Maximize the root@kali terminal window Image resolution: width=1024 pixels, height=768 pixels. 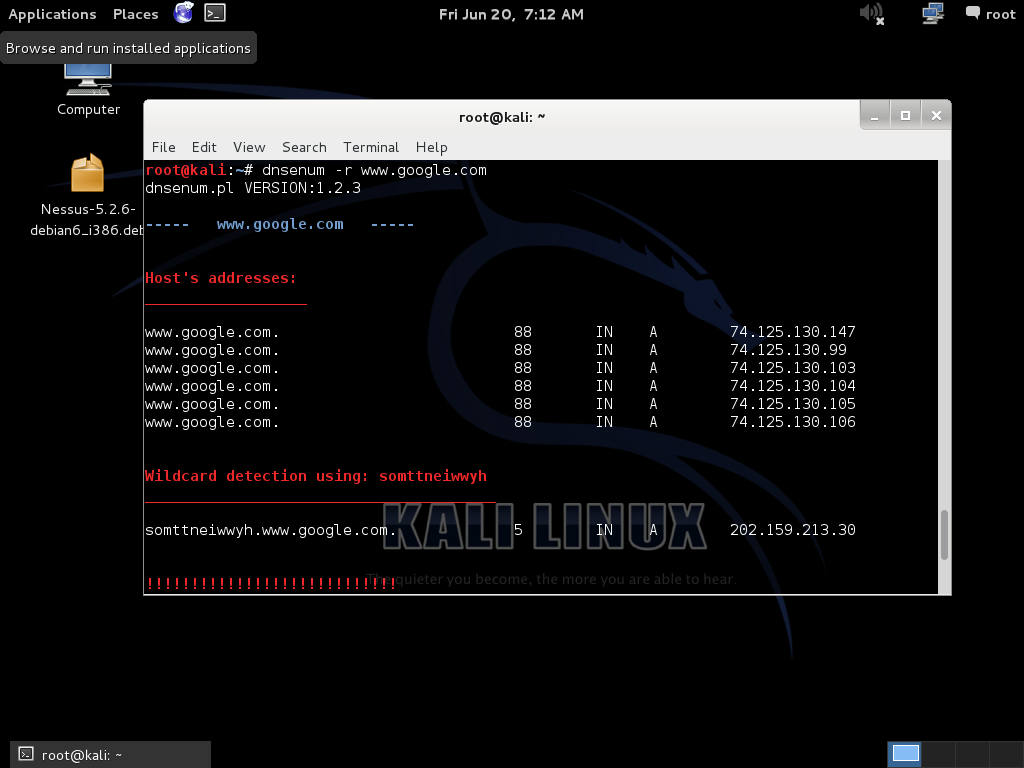pos(905,116)
